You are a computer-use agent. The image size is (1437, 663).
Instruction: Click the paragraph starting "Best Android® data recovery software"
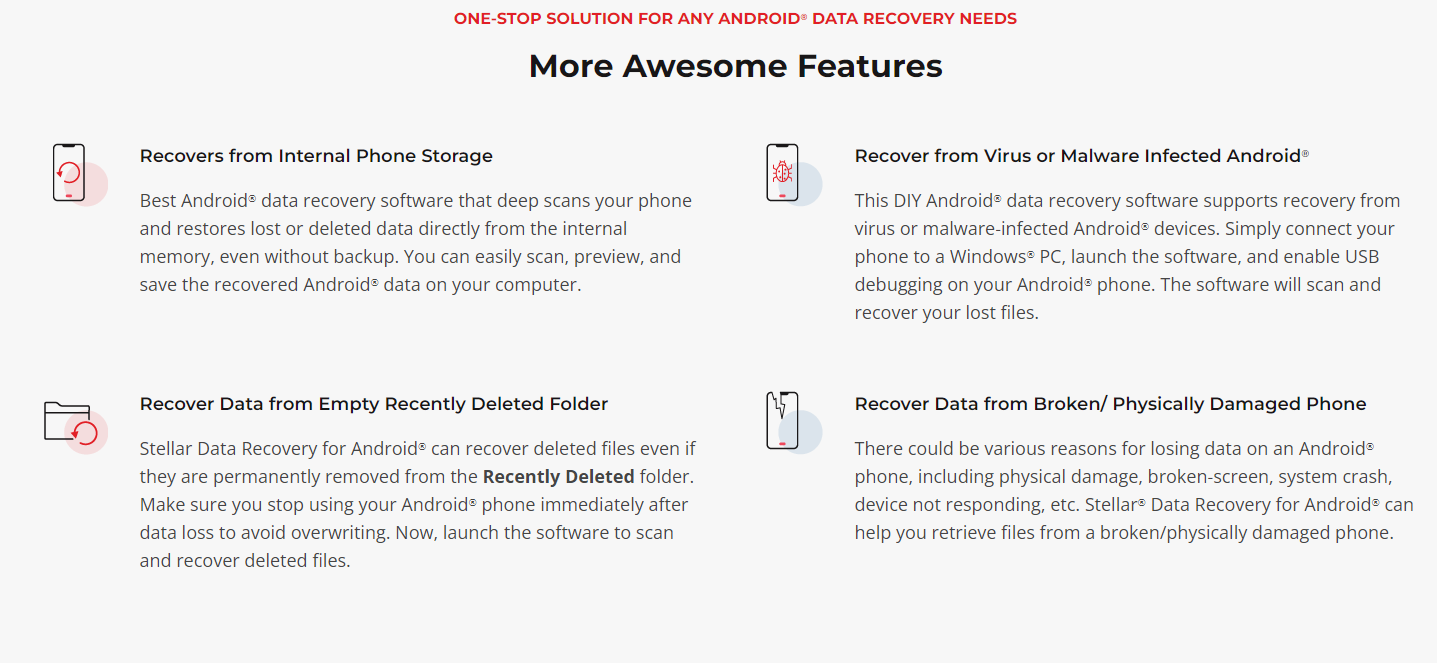point(415,242)
